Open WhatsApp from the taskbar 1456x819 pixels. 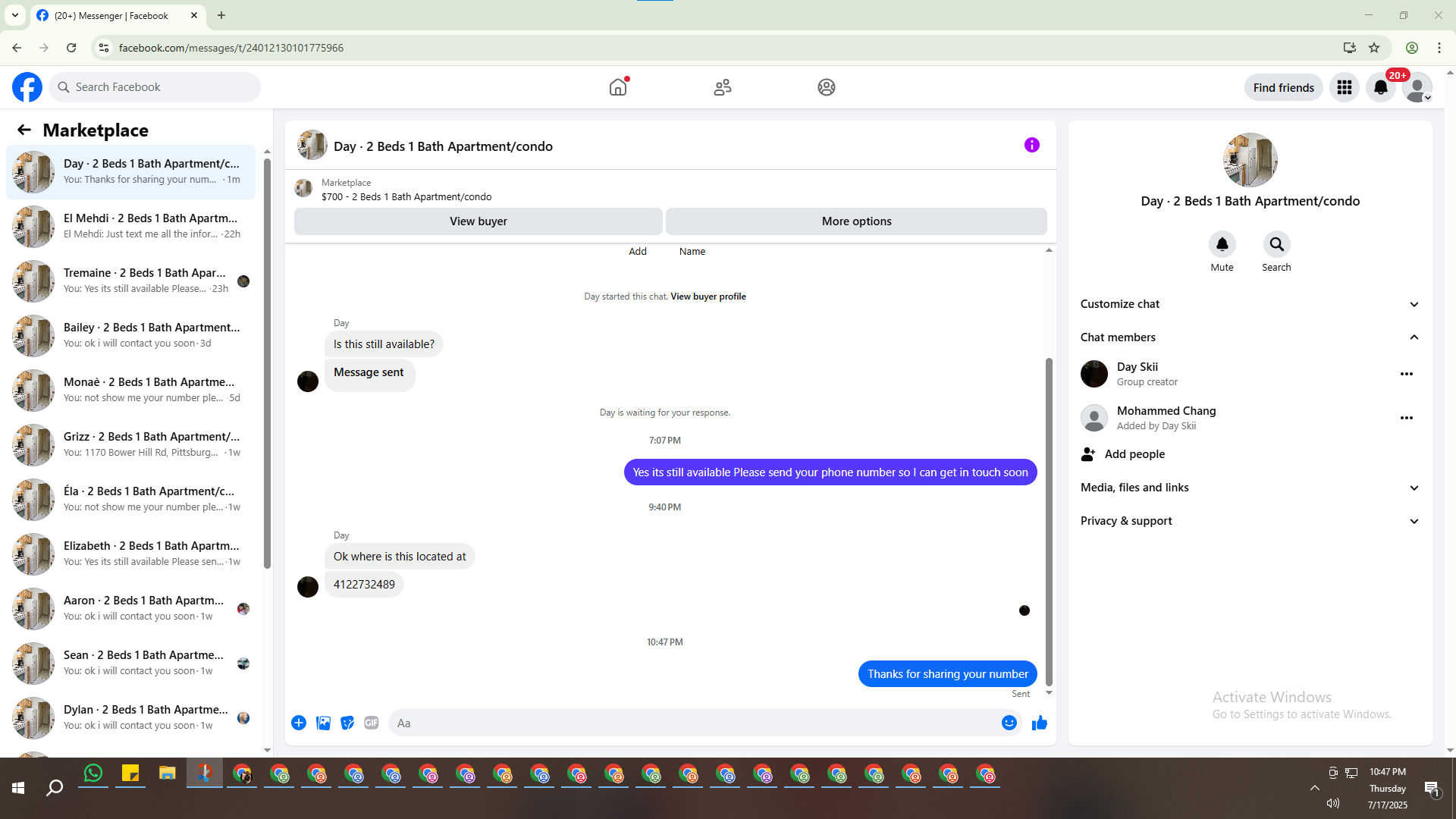coord(93,773)
